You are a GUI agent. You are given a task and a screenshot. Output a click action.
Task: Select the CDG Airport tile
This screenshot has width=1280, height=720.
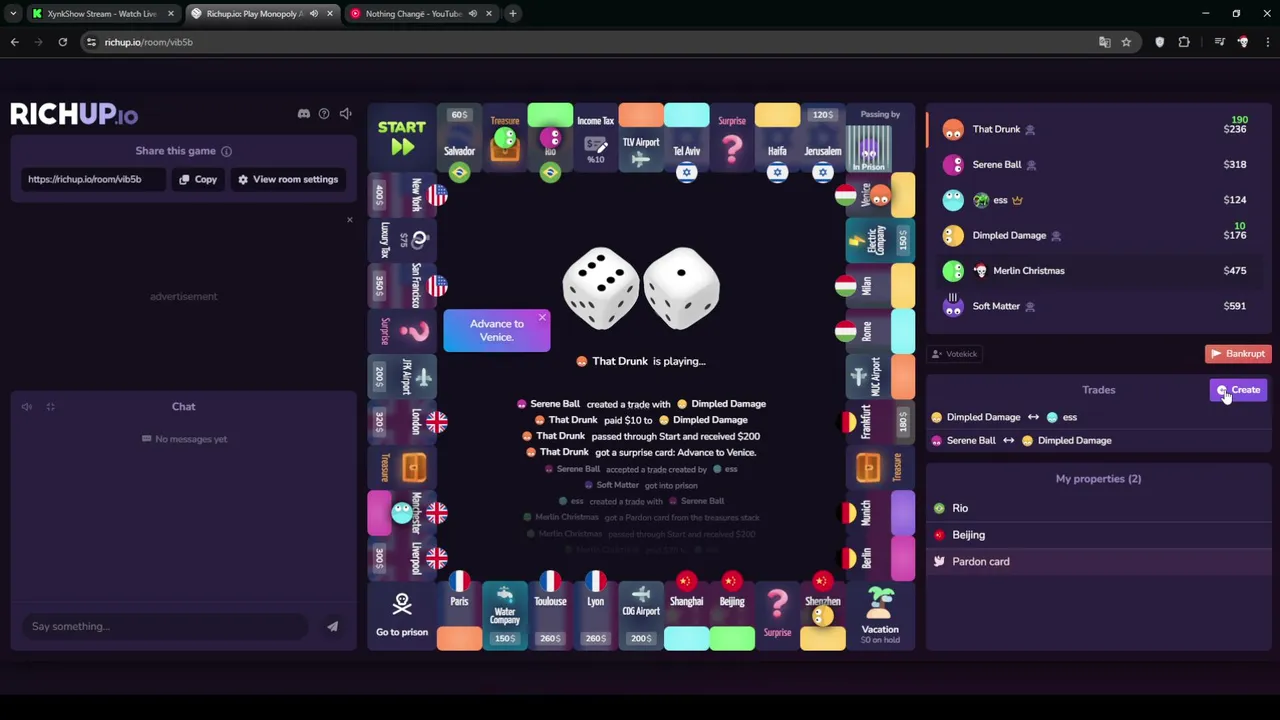[641, 616]
